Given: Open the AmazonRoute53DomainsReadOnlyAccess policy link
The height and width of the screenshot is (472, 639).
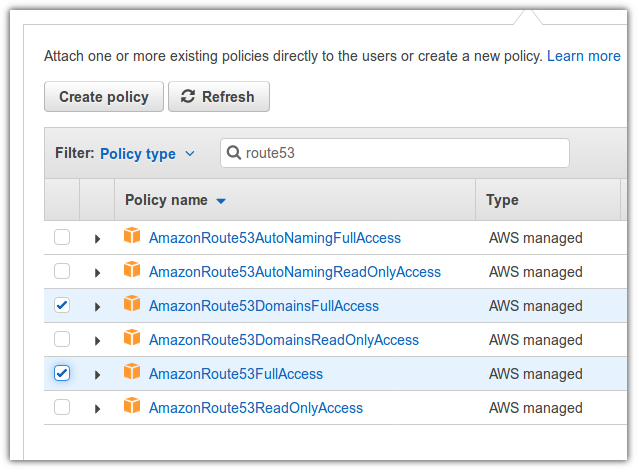Looking at the screenshot, I should (x=284, y=340).
